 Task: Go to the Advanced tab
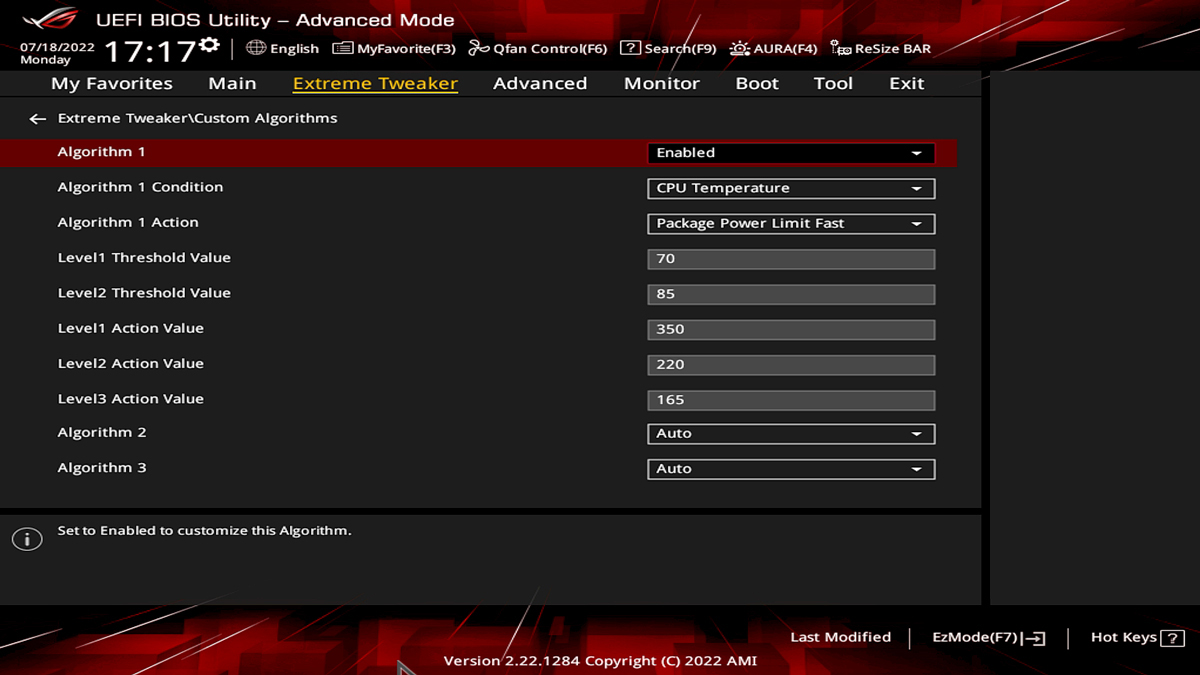pos(540,83)
